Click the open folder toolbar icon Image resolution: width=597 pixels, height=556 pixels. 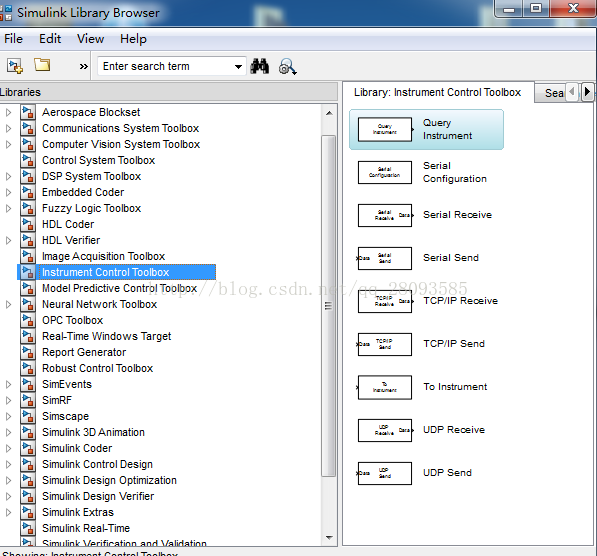pos(42,65)
